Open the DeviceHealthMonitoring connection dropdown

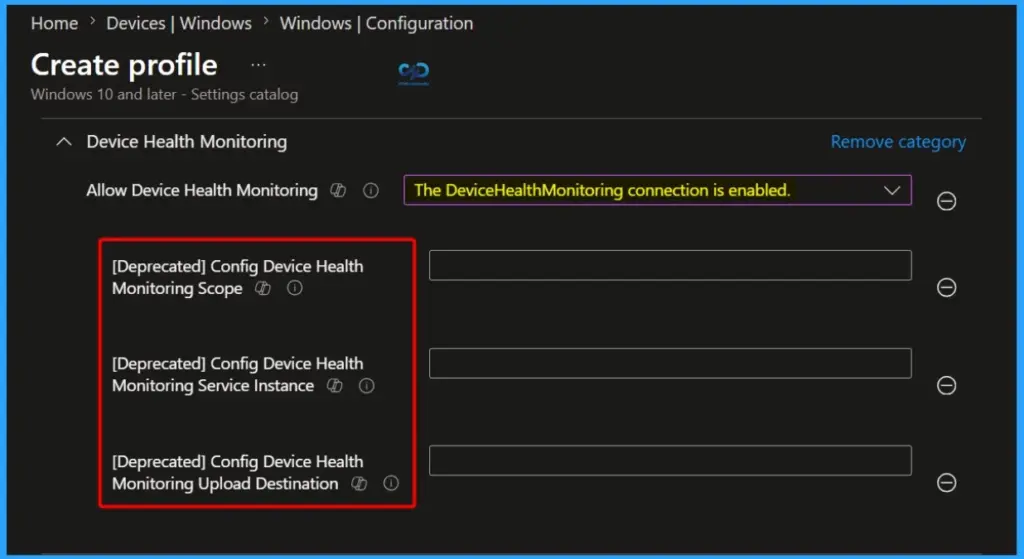pyautogui.click(x=657, y=190)
